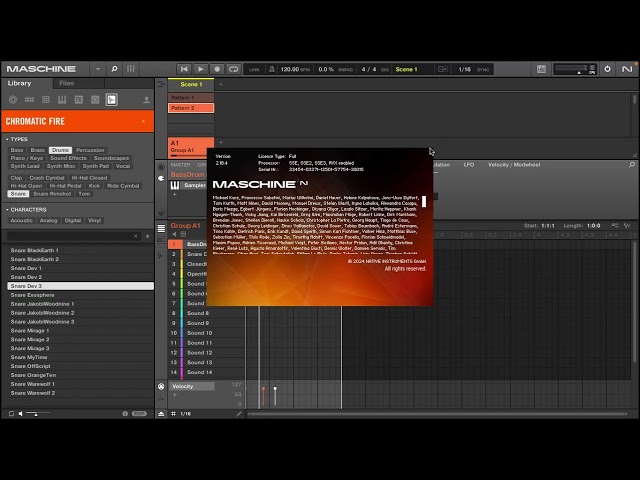Filter by Kick sub-type tag
640x480 pixels.
[x=94, y=186]
